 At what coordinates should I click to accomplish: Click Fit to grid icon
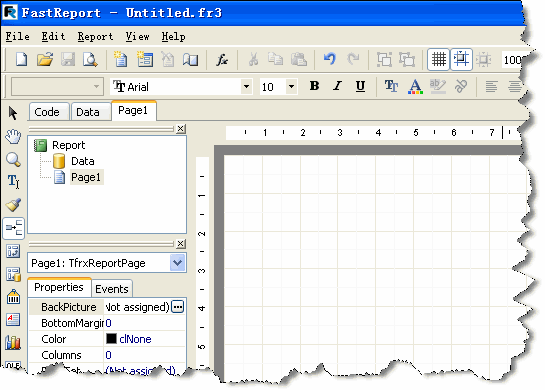(483, 60)
